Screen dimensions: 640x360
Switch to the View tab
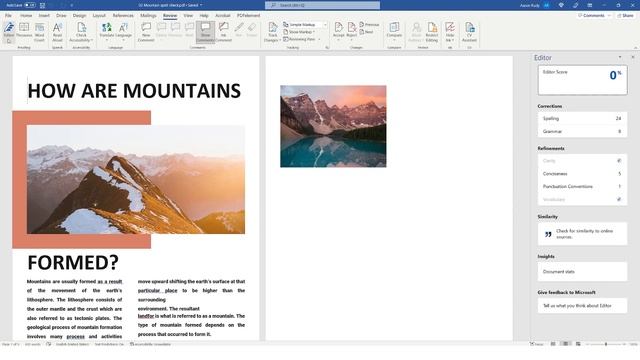(188, 16)
